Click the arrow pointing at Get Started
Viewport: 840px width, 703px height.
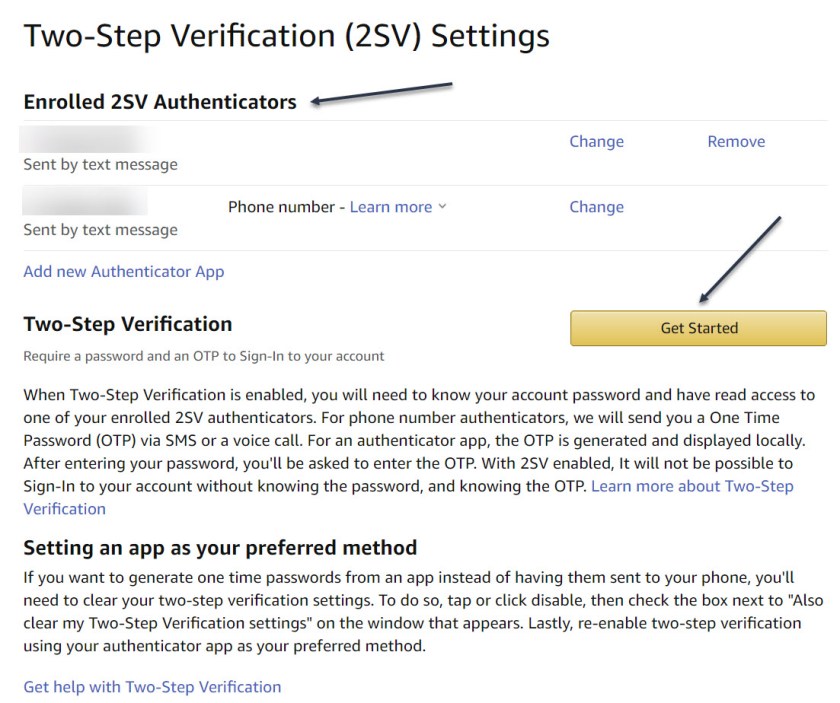point(740,258)
